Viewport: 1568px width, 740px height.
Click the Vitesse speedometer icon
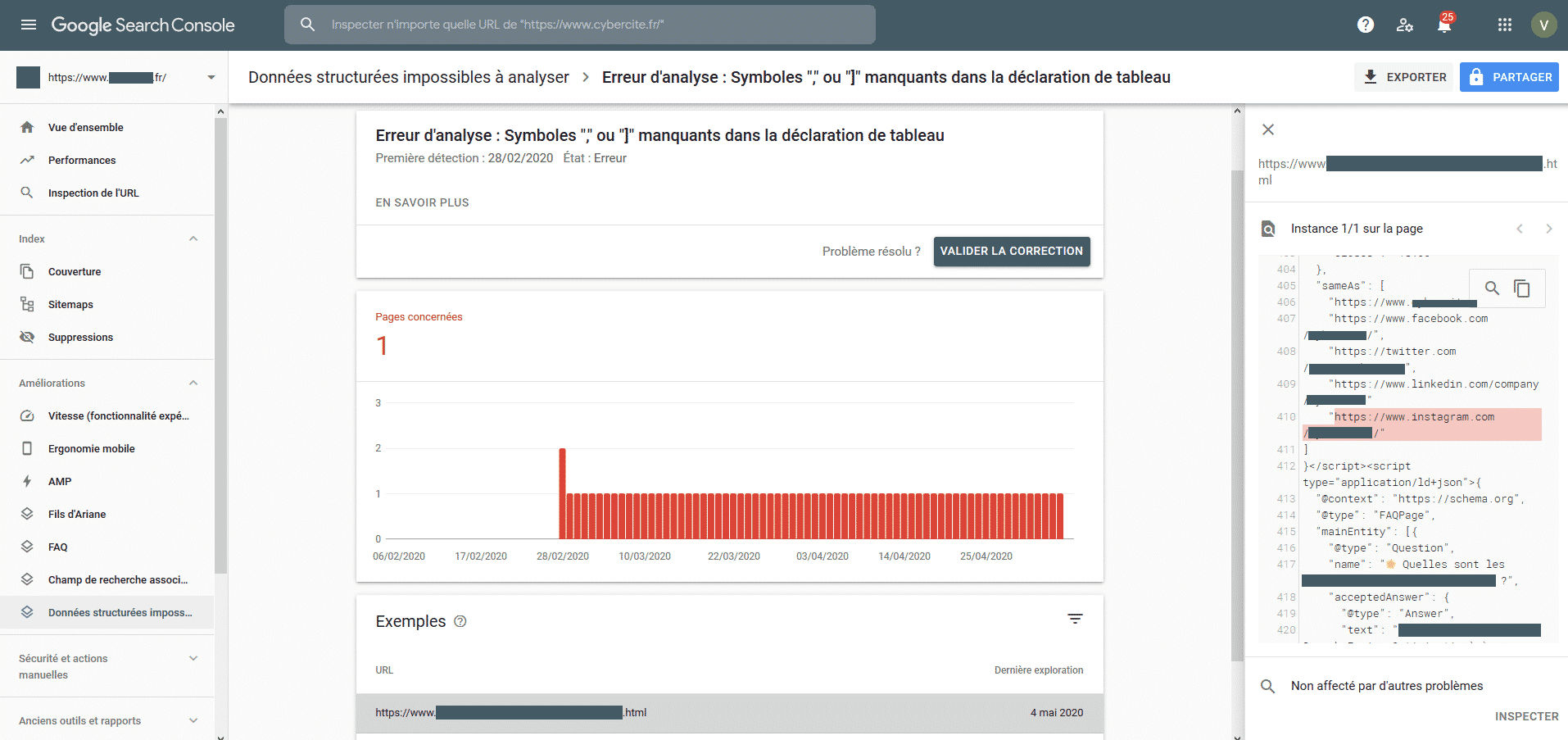(x=27, y=415)
